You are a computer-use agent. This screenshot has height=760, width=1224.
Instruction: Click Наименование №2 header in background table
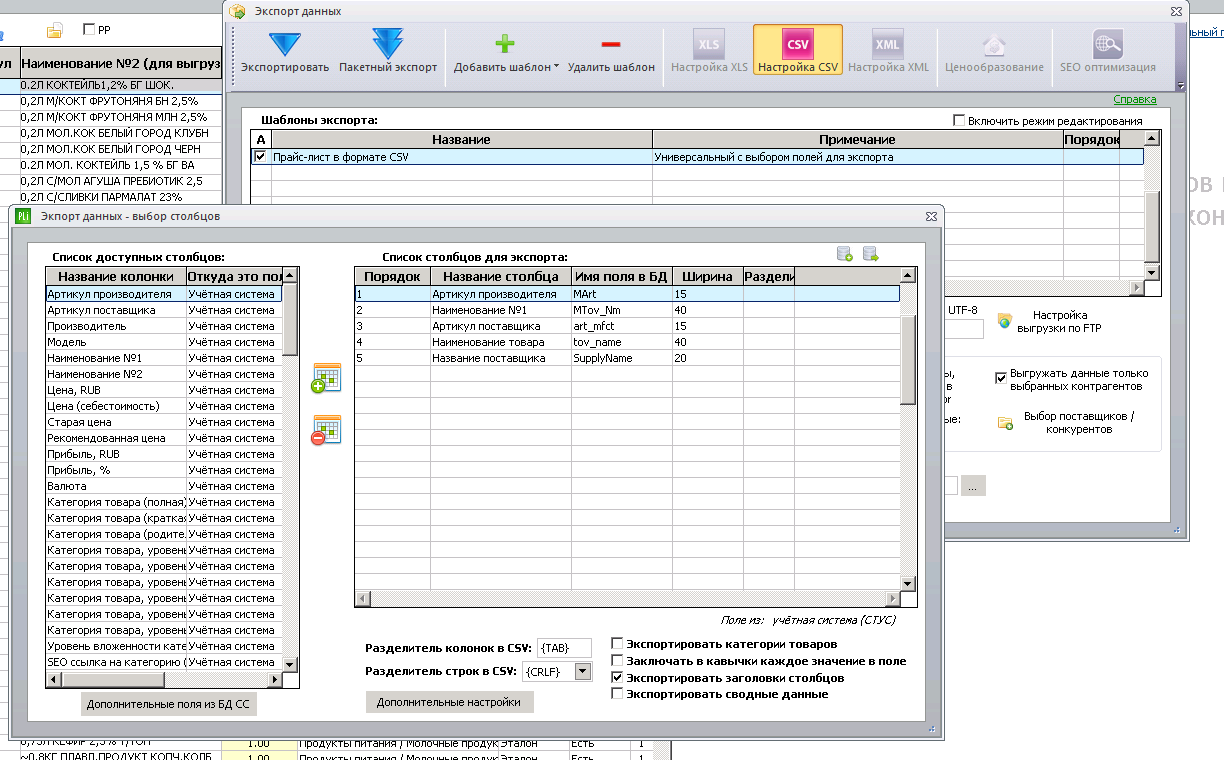pyautogui.click(x=120, y=63)
